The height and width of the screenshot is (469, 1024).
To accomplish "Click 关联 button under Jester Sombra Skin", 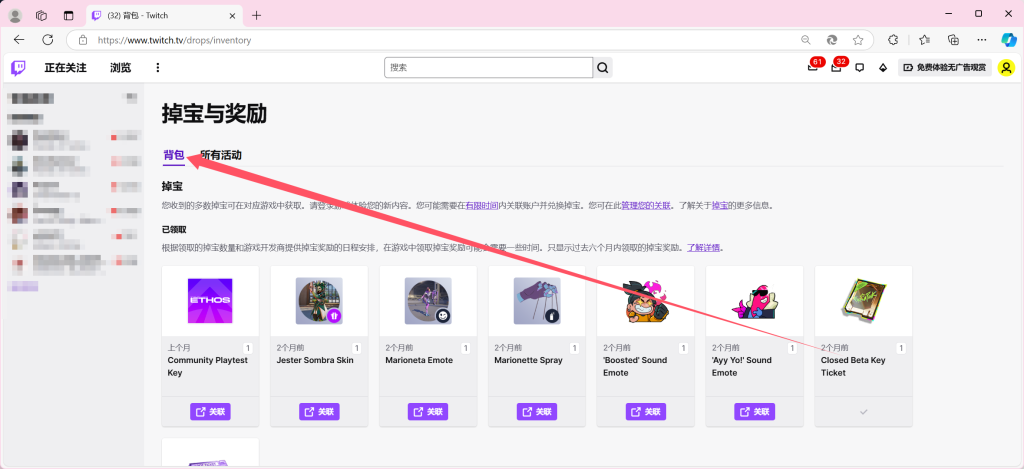I will tap(318, 412).
